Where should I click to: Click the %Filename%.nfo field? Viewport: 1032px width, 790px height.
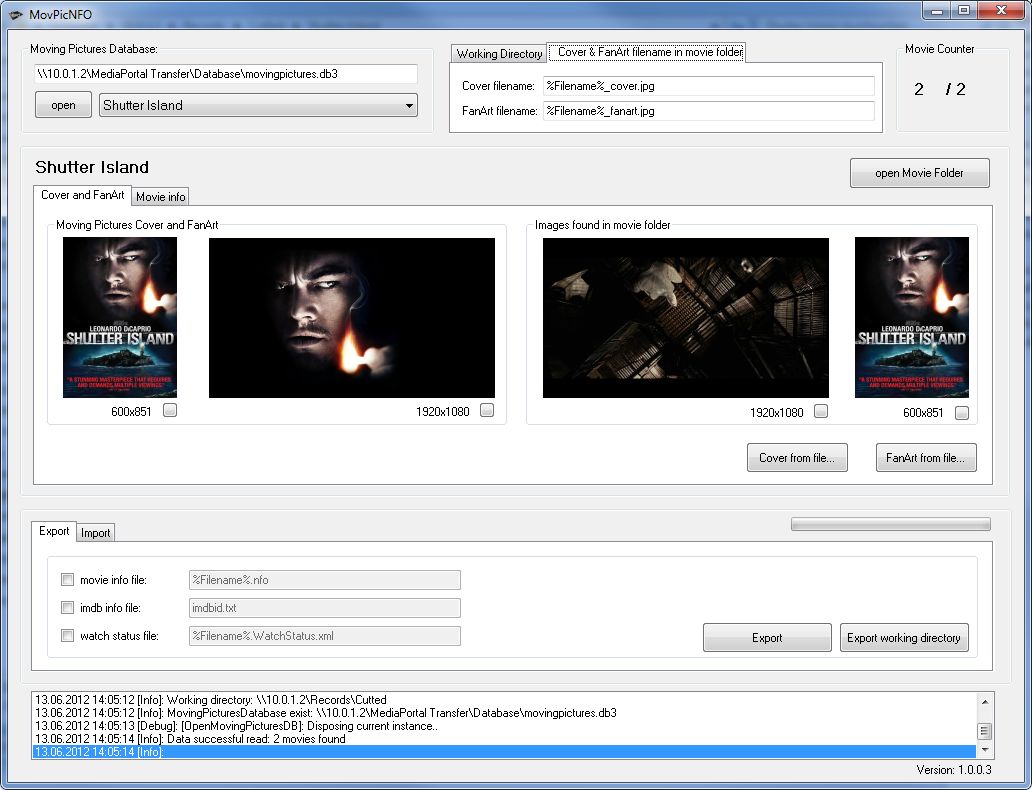(x=324, y=580)
